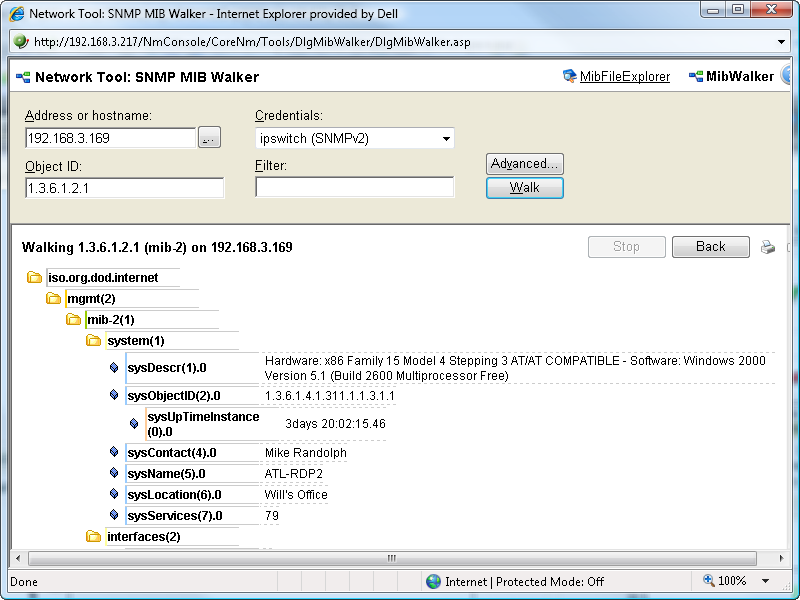The height and width of the screenshot is (600, 800).
Task: Click the Object ID input field
Action: 125,188
